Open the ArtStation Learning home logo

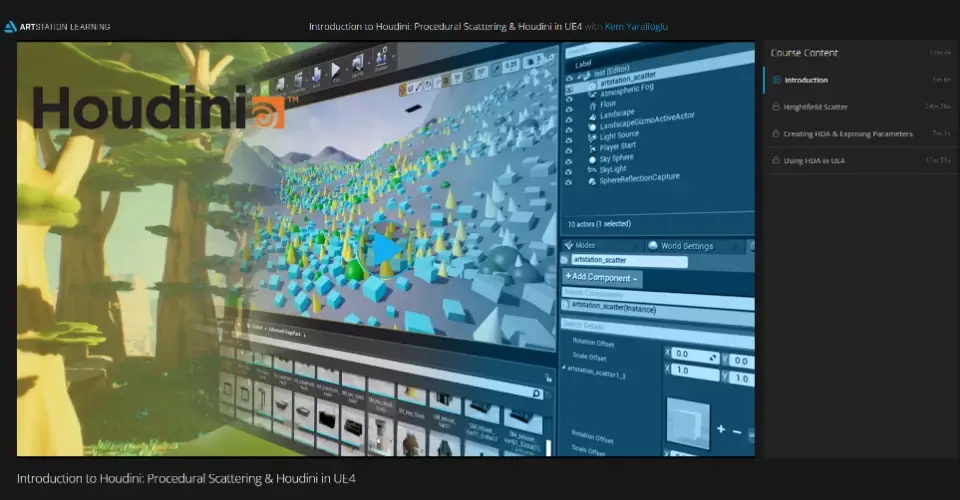tap(58, 27)
